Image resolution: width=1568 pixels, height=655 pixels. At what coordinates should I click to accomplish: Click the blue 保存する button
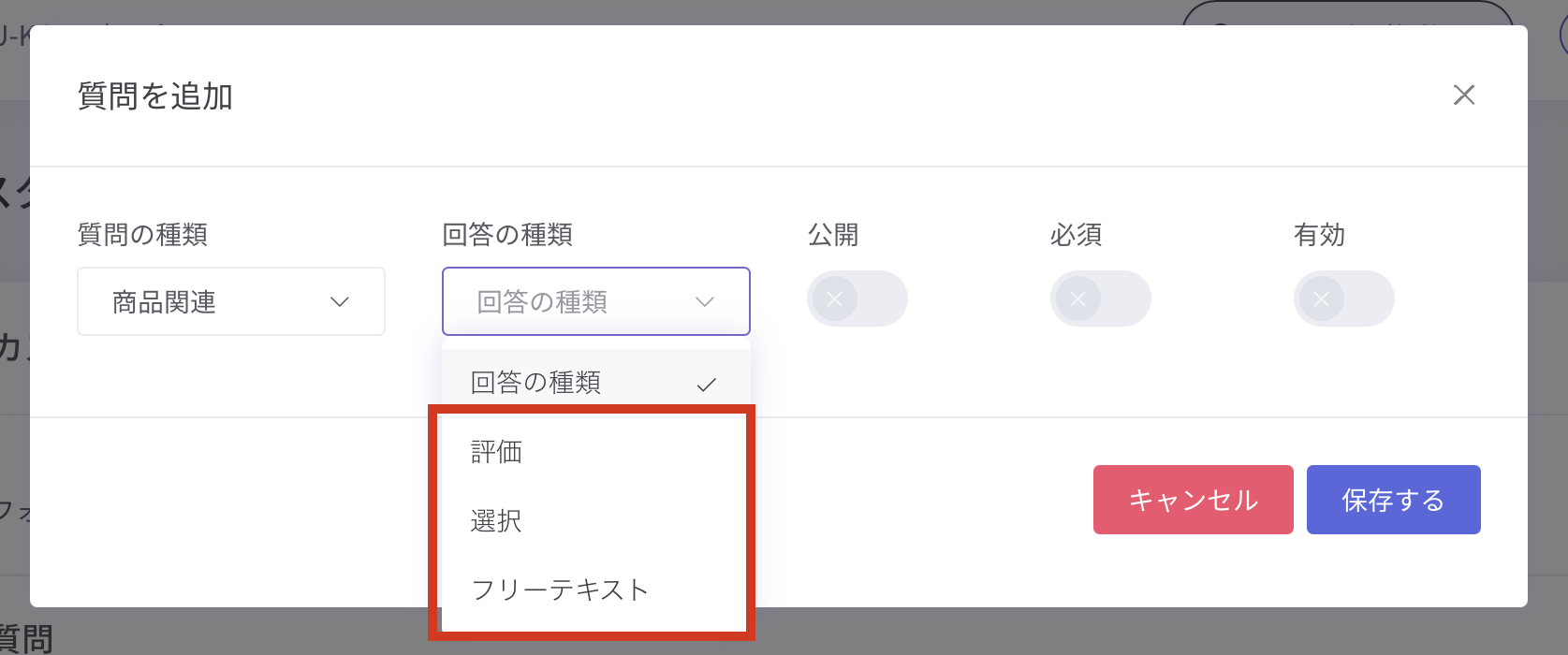tap(1393, 500)
